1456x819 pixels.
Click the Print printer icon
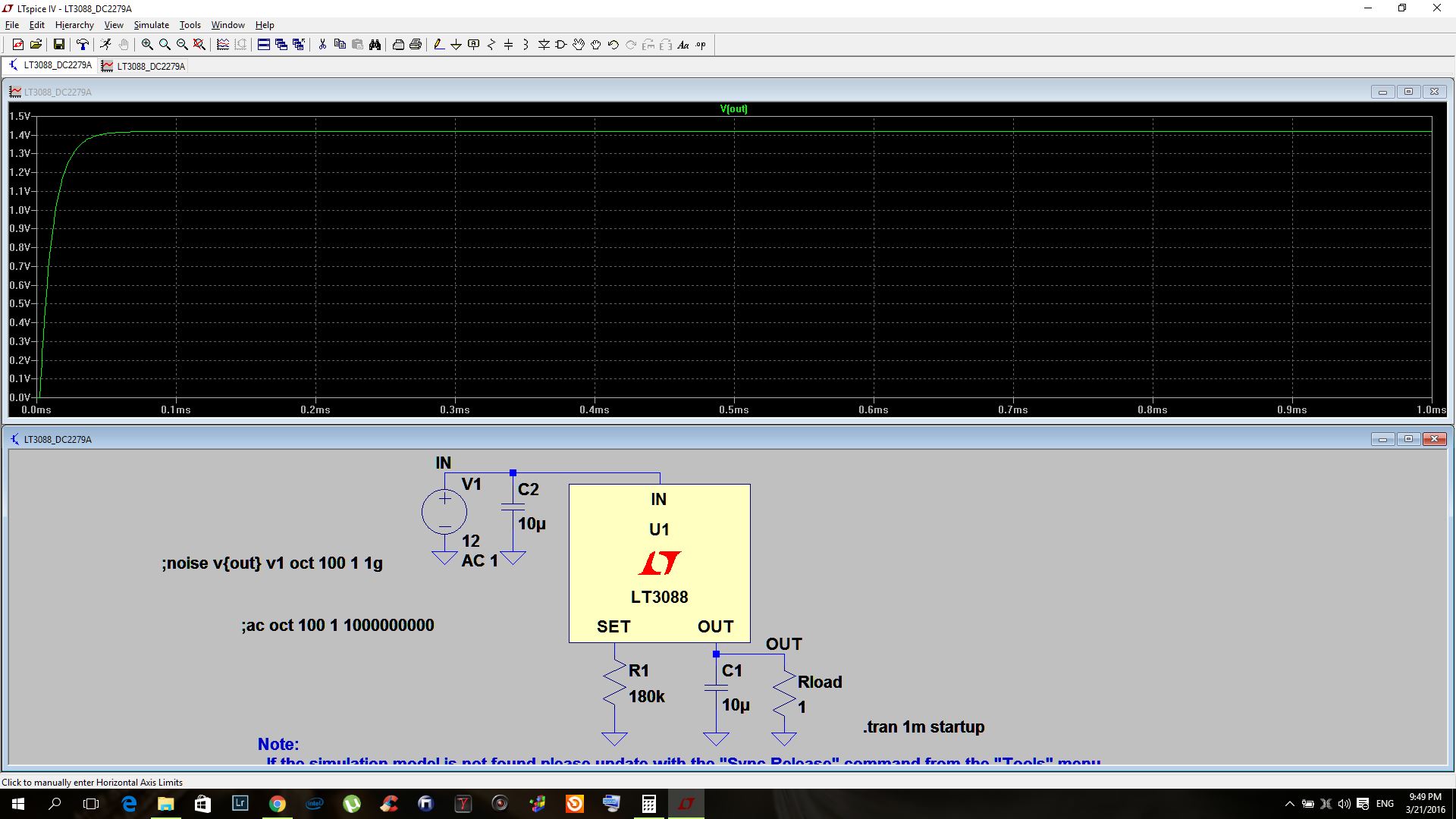416,45
